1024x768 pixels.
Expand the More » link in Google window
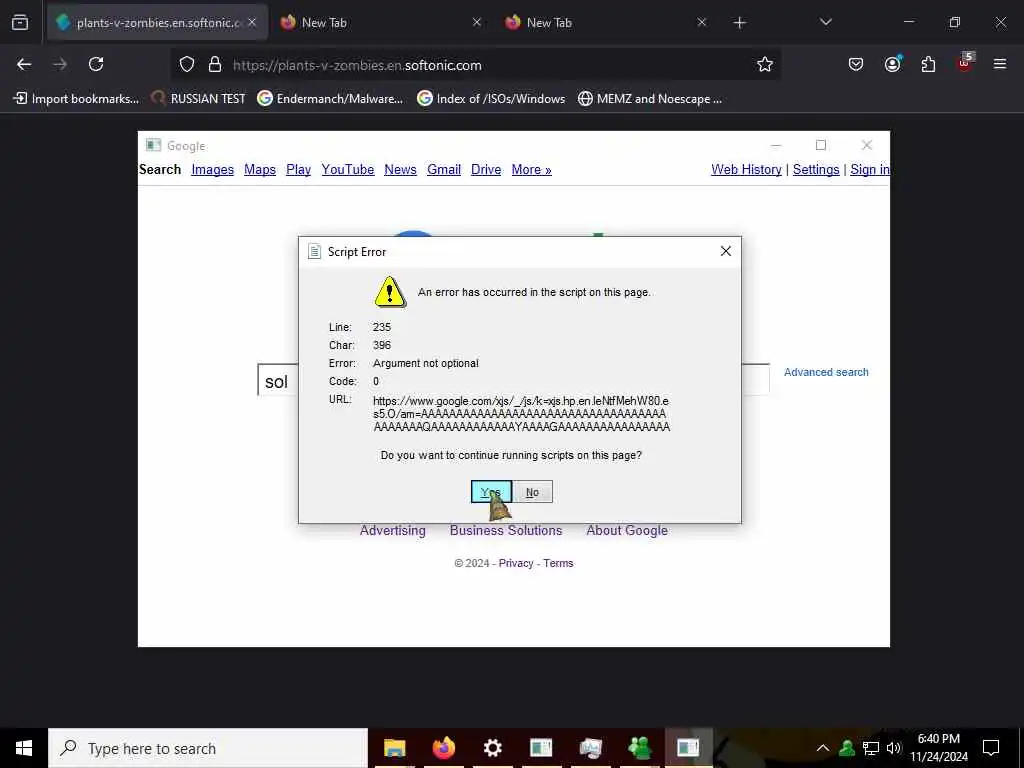532,170
